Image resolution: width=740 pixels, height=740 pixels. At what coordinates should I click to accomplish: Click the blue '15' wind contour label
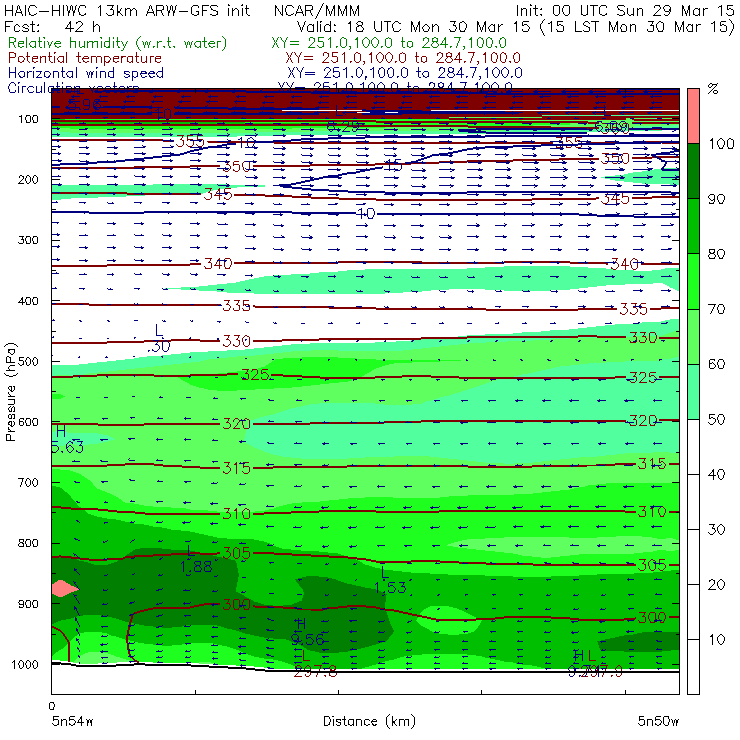point(393,165)
